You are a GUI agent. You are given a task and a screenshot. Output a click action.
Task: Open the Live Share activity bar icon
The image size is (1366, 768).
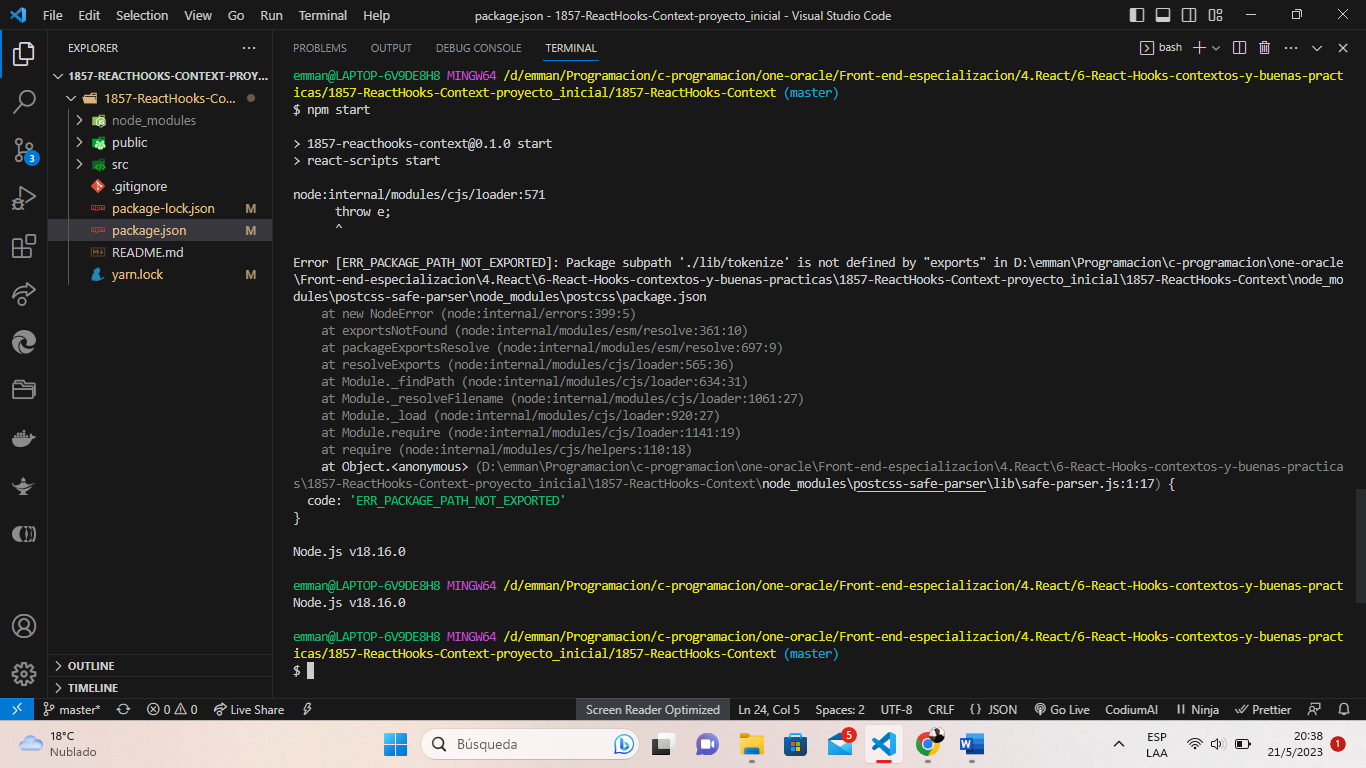[23, 294]
